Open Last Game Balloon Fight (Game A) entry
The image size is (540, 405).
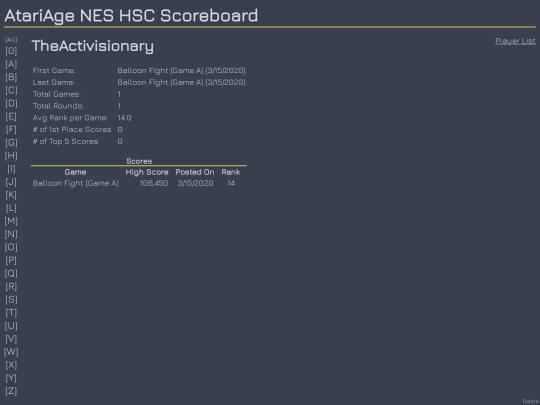pos(181,82)
